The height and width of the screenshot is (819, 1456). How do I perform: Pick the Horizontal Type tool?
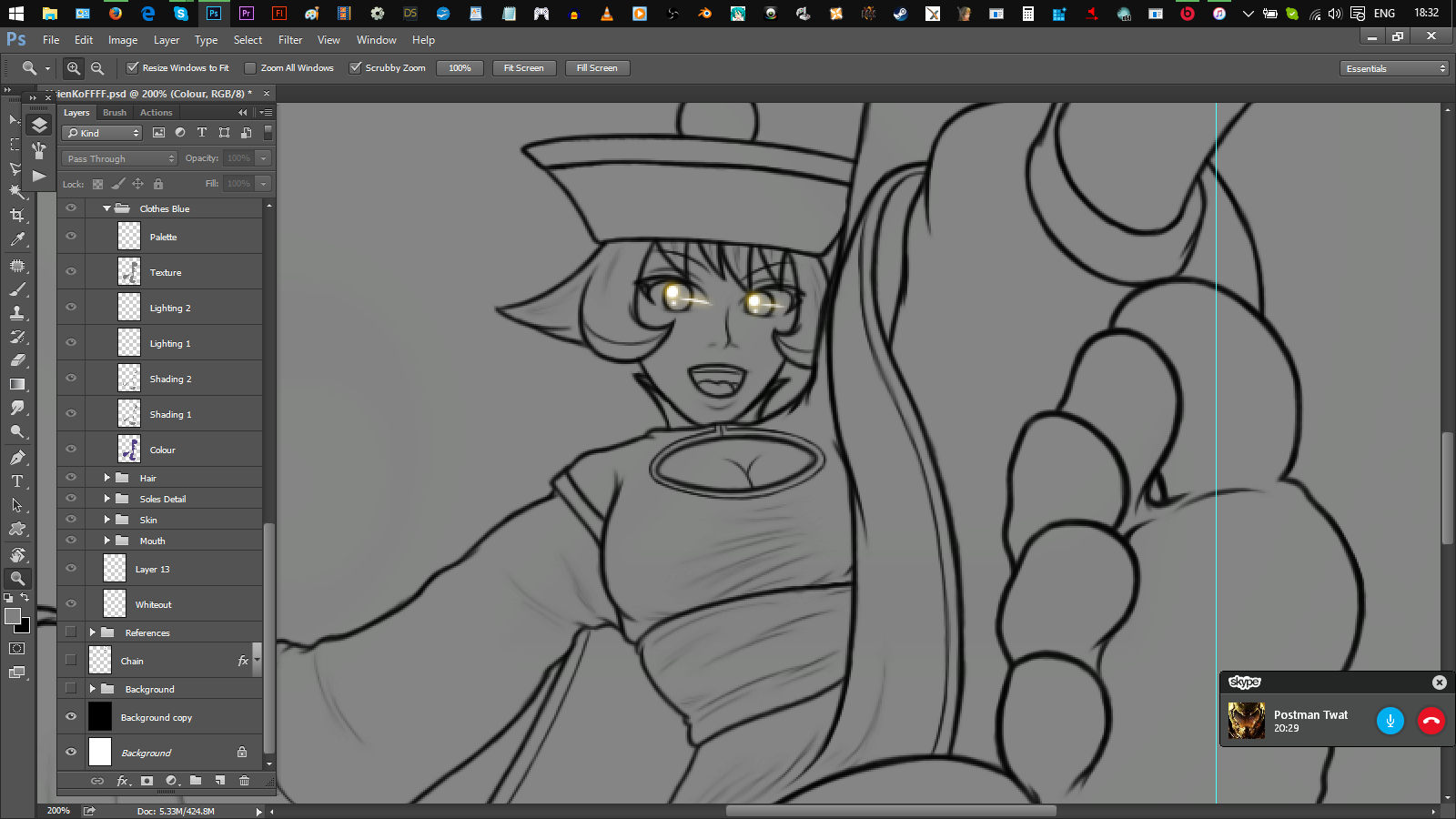click(x=16, y=481)
